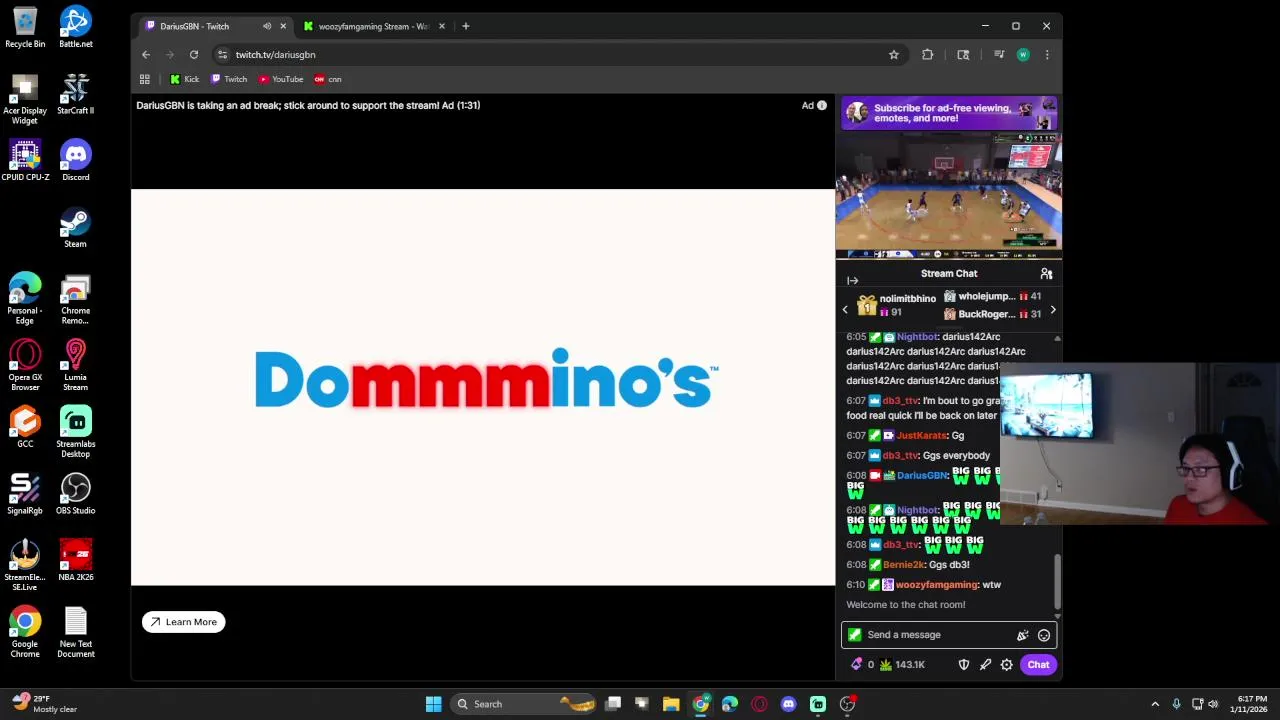Screen dimensions: 1280x720
Task: Open the chat identity badge in message box
Action: 854,635
